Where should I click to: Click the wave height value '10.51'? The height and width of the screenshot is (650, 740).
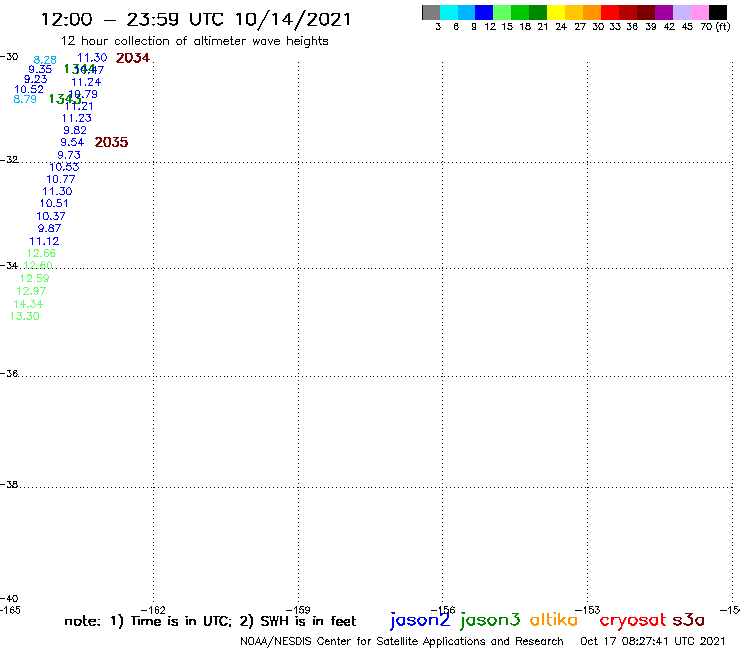click(54, 203)
